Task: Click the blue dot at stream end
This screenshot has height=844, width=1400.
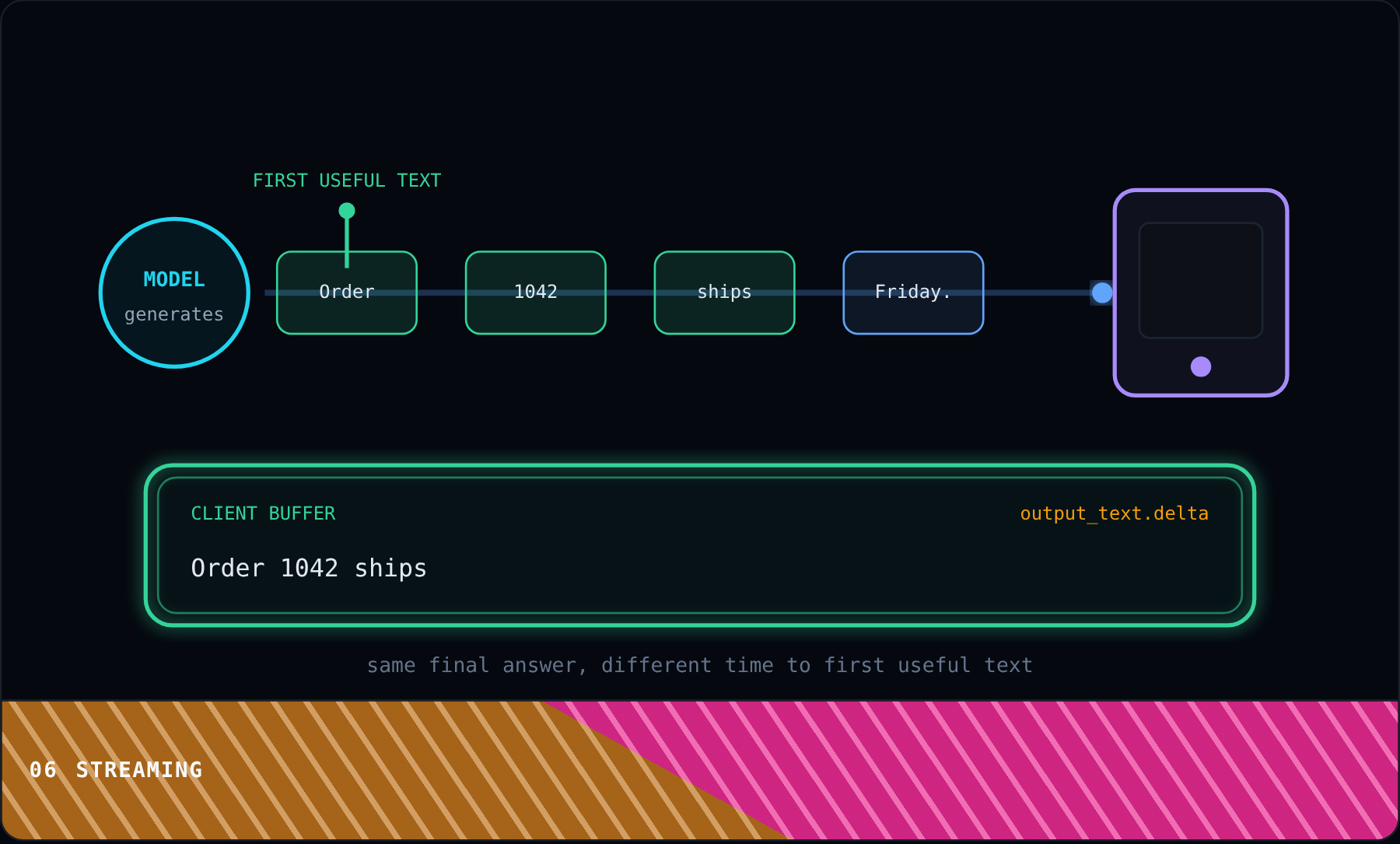Action: coord(1102,292)
